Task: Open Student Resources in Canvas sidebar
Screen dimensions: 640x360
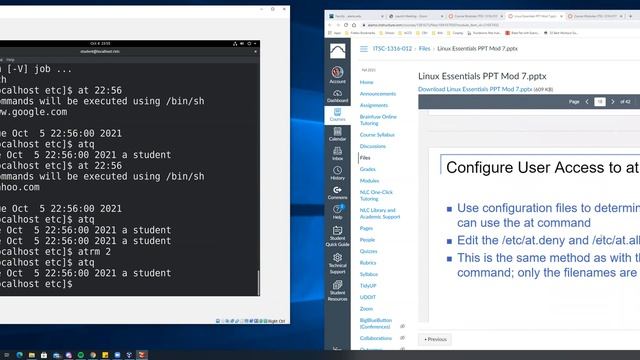Action: (337, 291)
